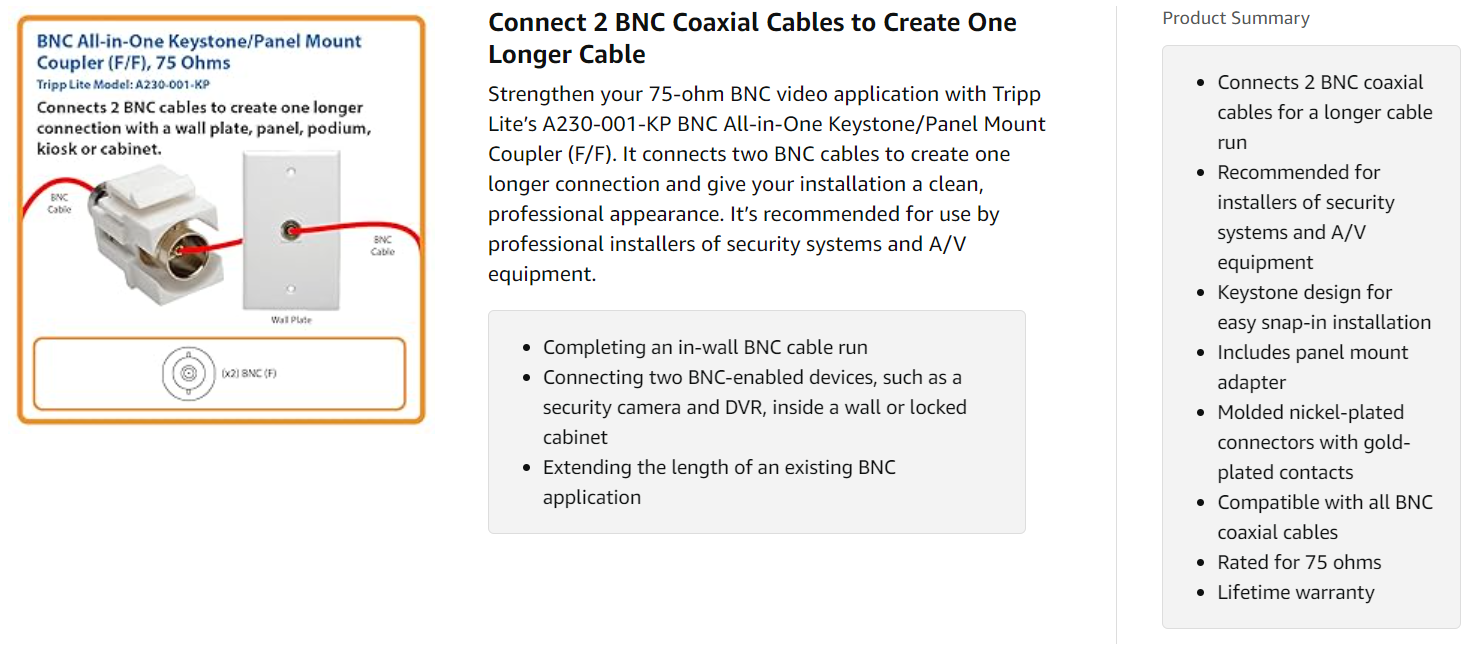
Task: Click the white wall plate picture
Action: [x=291, y=231]
